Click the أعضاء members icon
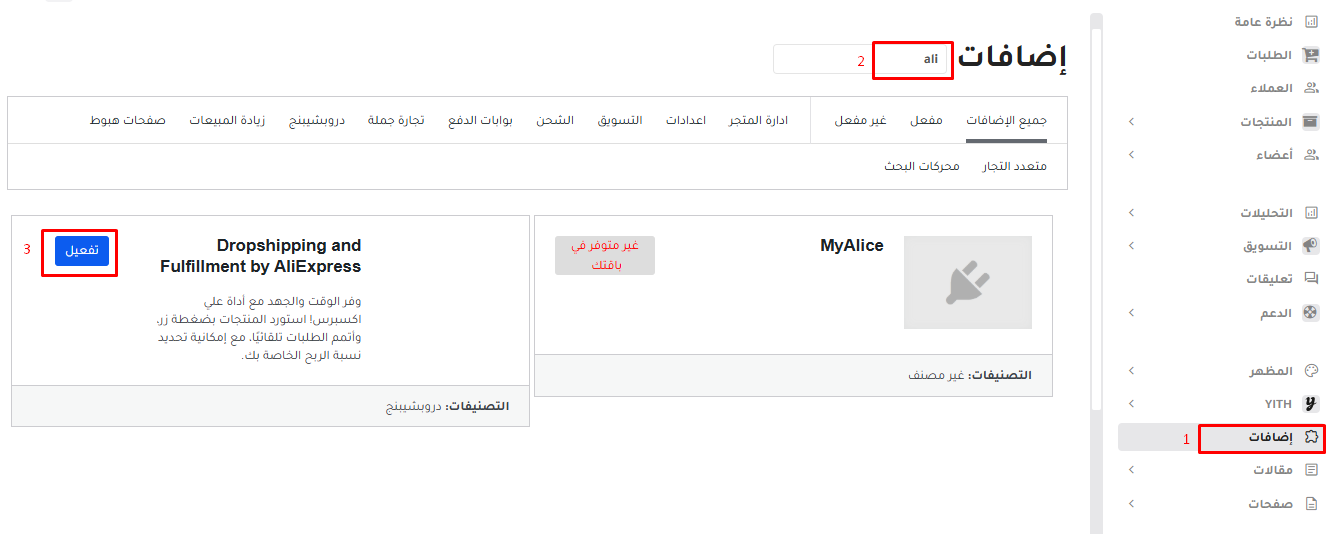The height and width of the screenshot is (534, 1328). (x=1311, y=154)
